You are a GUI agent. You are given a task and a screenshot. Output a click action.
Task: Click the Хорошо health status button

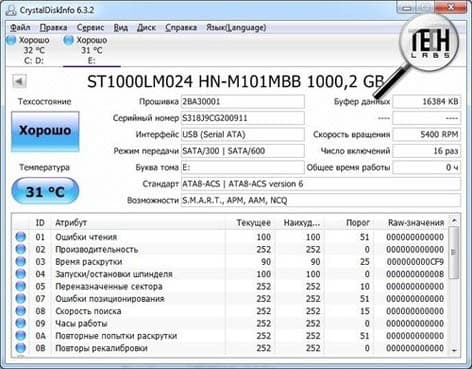(x=45, y=131)
